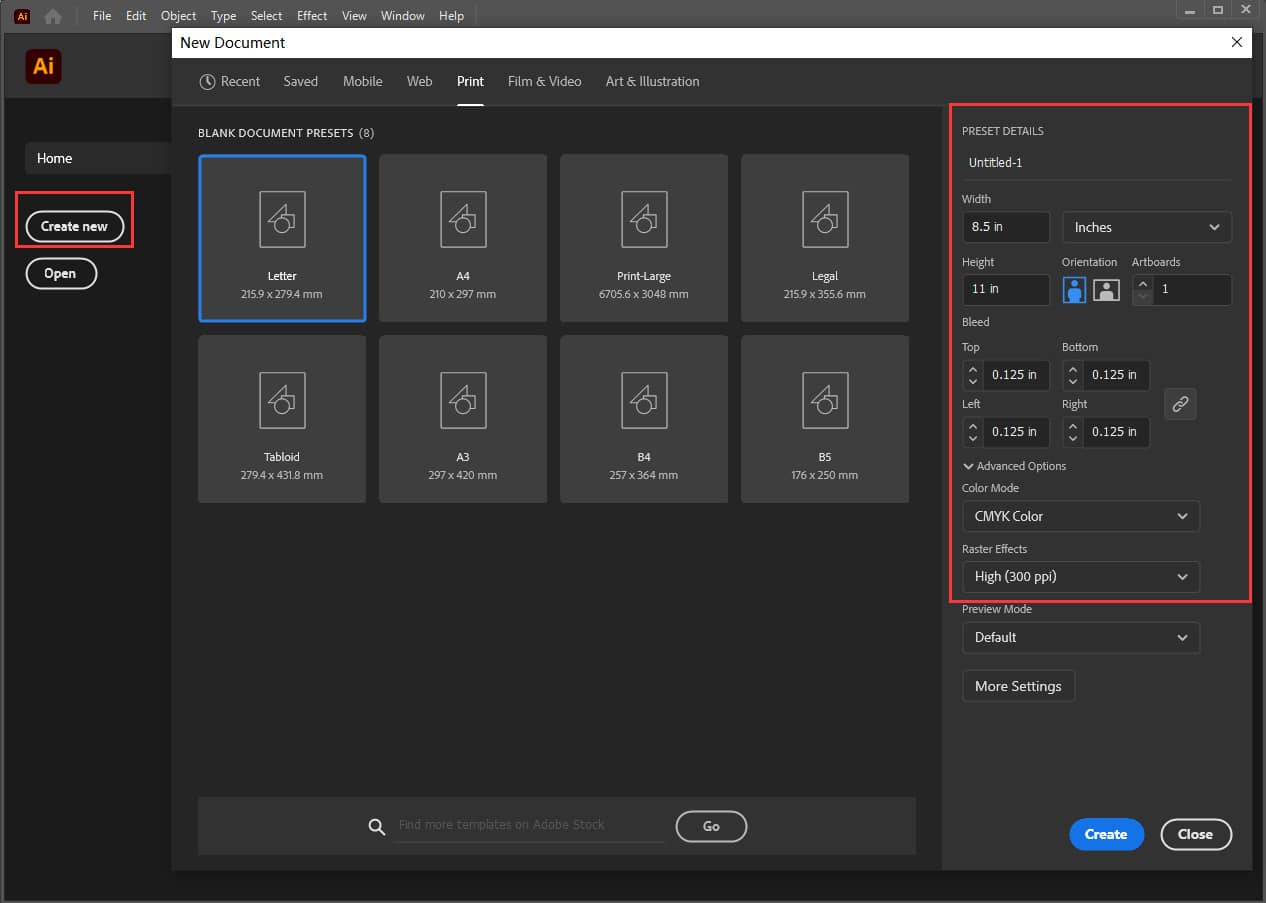The height and width of the screenshot is (903, 1266).
Task: Click the Close button in dialog
Action: (x=1196, y=834)
